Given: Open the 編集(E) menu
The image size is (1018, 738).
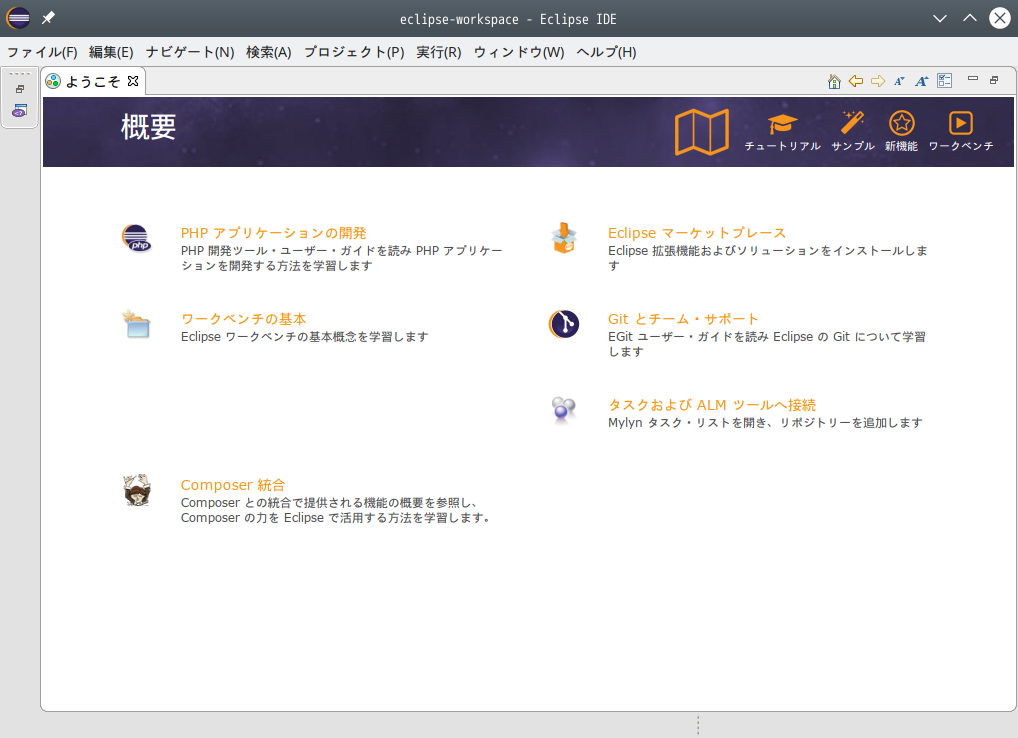Looking at the screenshot, I should point(111,52).
